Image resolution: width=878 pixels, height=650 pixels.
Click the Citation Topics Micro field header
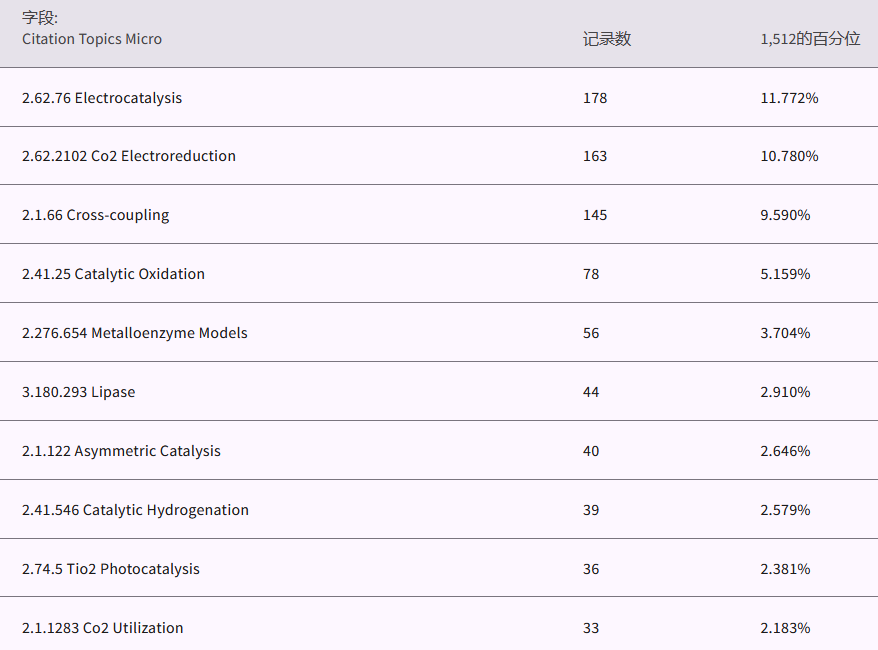tap(92, 39)
